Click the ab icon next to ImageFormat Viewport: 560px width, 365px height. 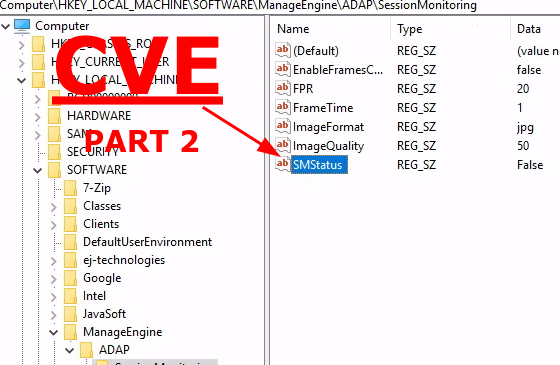click(283, 126)
